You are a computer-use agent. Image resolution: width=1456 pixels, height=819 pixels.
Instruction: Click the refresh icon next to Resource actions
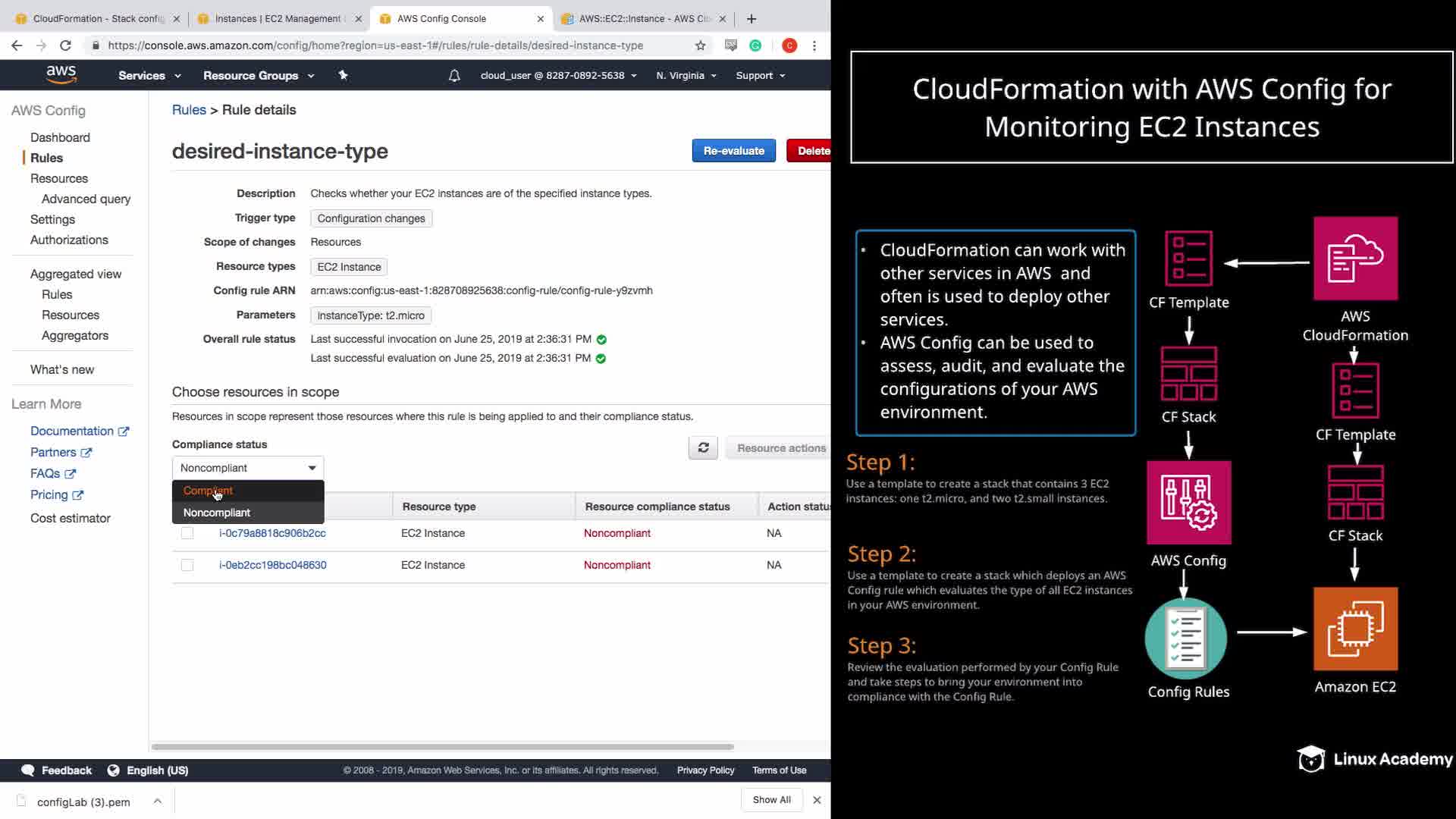tap(703, 447)
